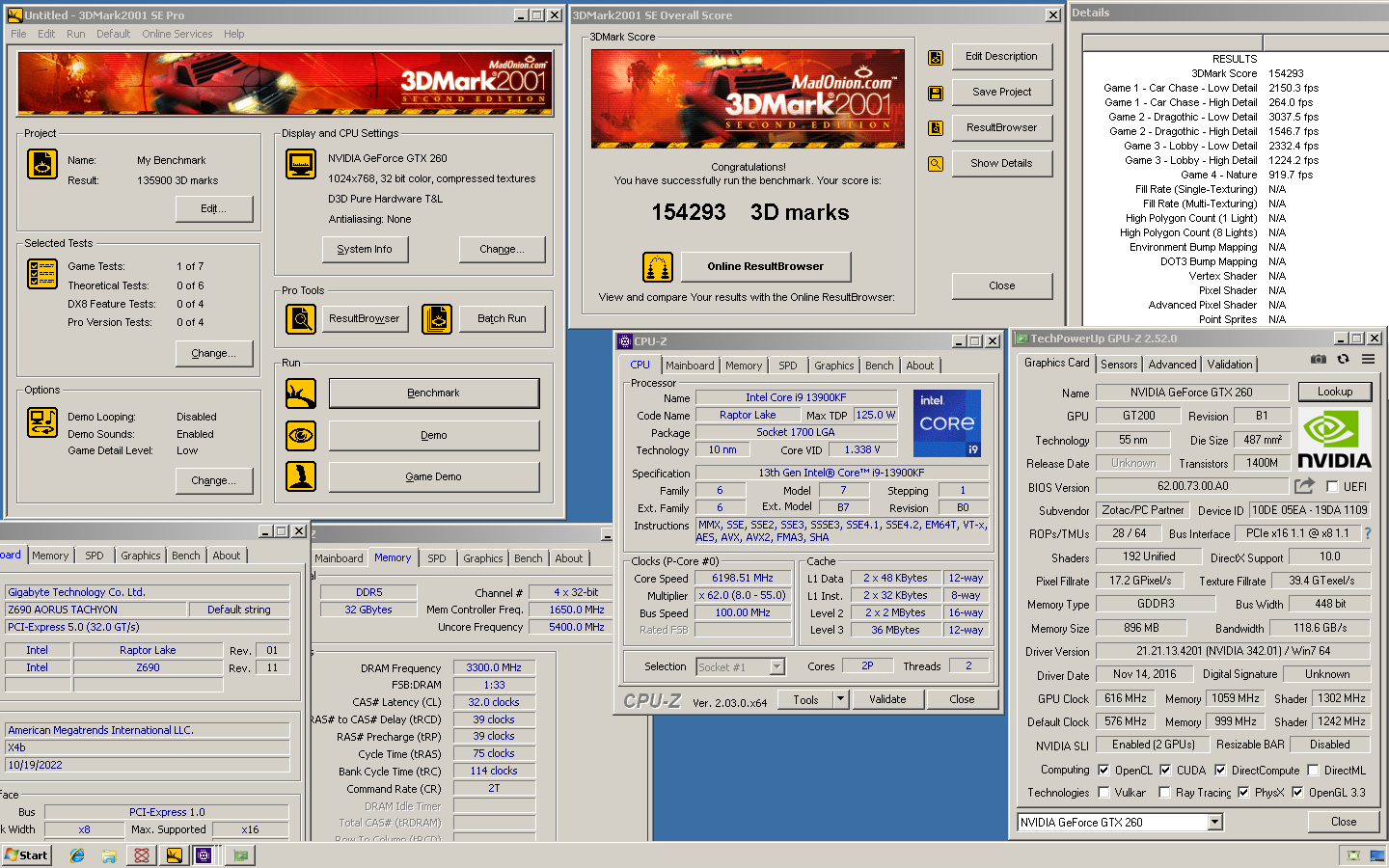Open the GPU-Z hamburger menu
This screenshot has width=1389, height=868.
click(x=1368, y=359)
